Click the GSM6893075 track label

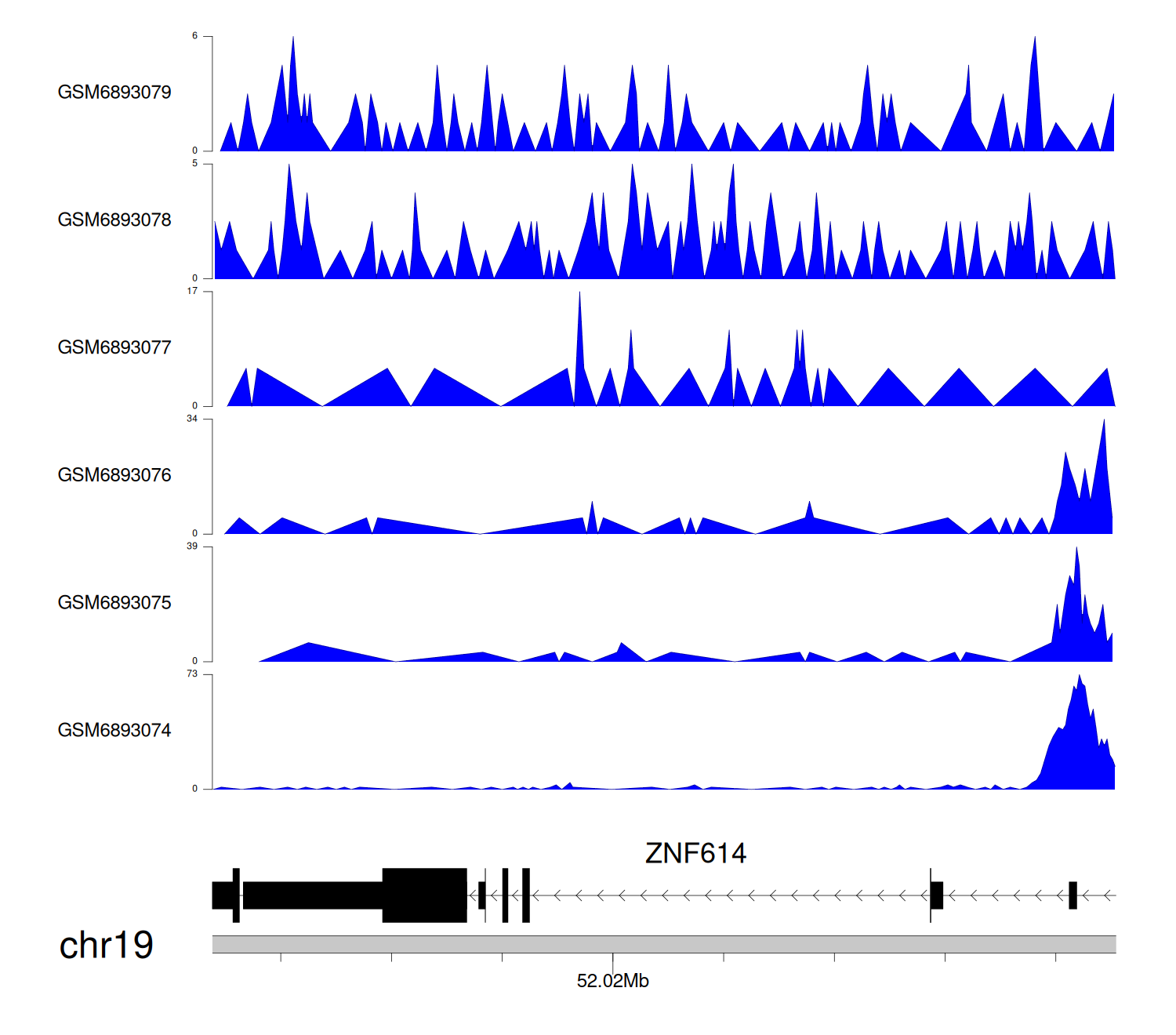114,603
